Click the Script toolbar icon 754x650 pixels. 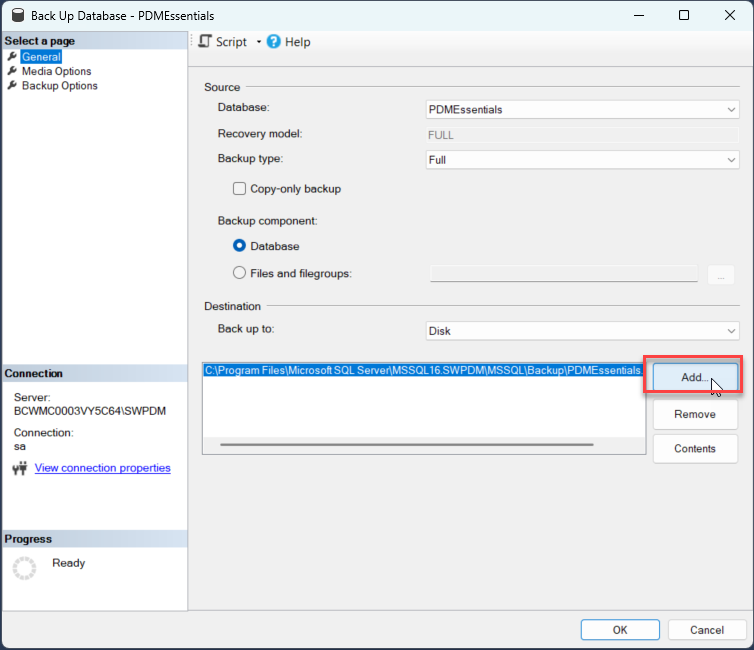tap(205, 41)
